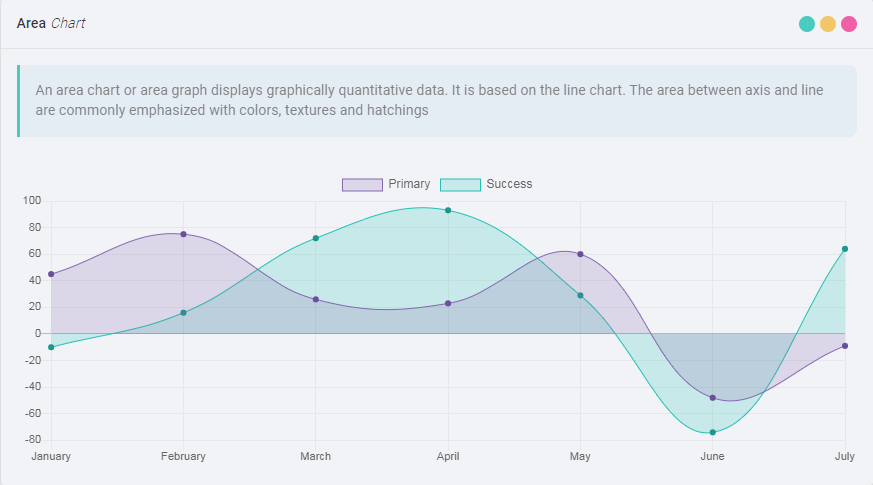Click the Primary data point at April
The height and width of the screenshot is (485, 873).
click(448, 303)
